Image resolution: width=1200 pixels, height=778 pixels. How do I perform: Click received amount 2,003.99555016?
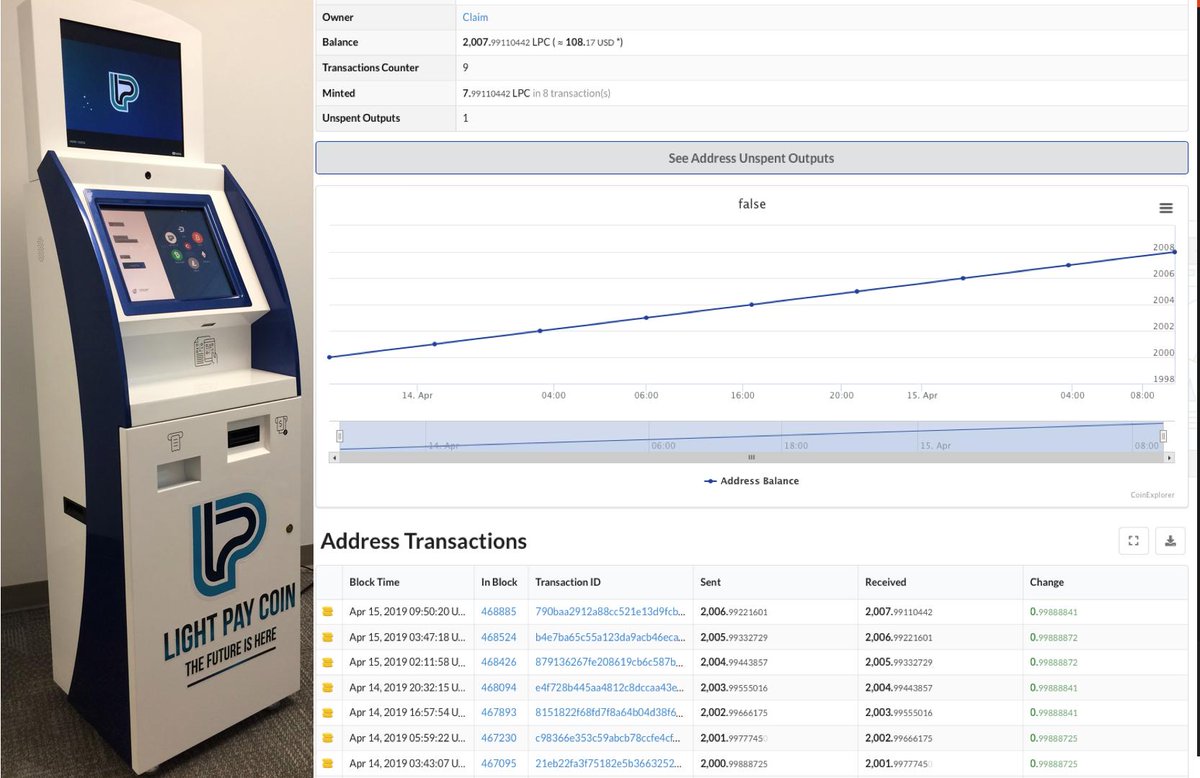coord(898,712)
